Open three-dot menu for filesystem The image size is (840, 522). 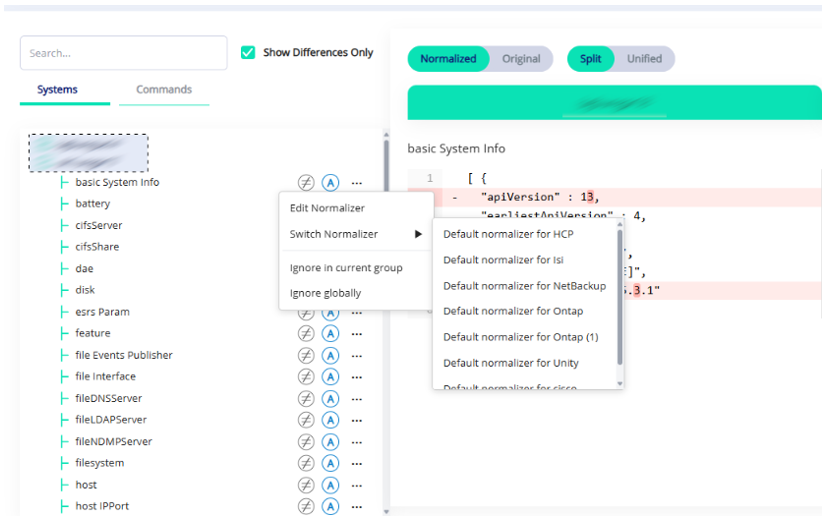[357, 464]
